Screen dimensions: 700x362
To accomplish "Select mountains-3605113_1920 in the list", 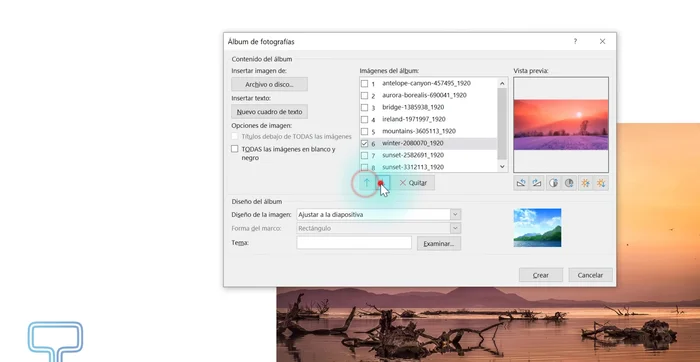I will (x=419, y=131).
